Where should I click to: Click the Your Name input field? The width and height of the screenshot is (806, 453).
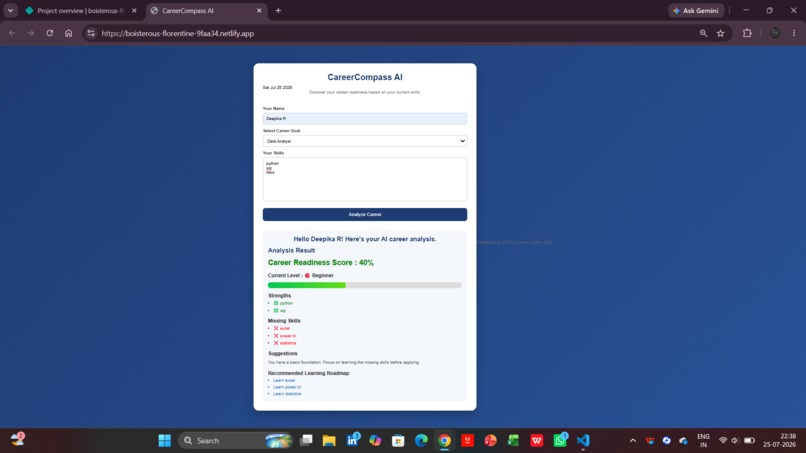pyautogui.click(x=364, y=118)
